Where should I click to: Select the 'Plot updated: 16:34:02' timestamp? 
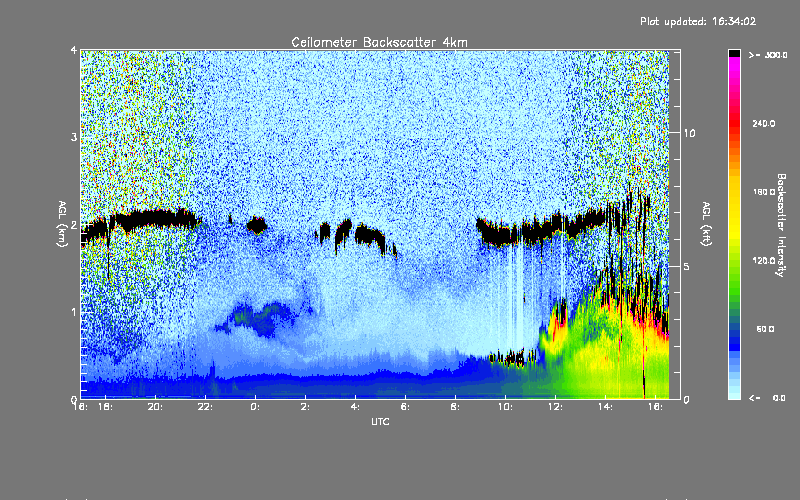(698, 21)
